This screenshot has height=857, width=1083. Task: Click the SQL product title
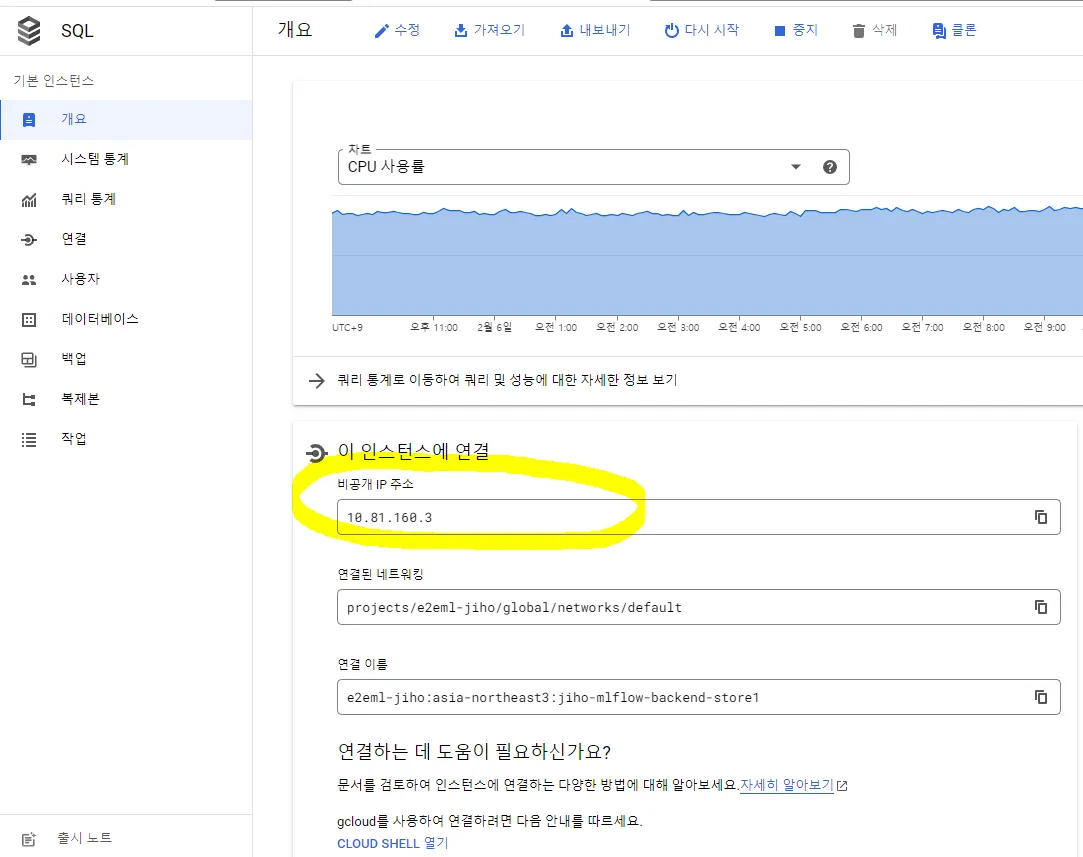click(x=77, y=31)
